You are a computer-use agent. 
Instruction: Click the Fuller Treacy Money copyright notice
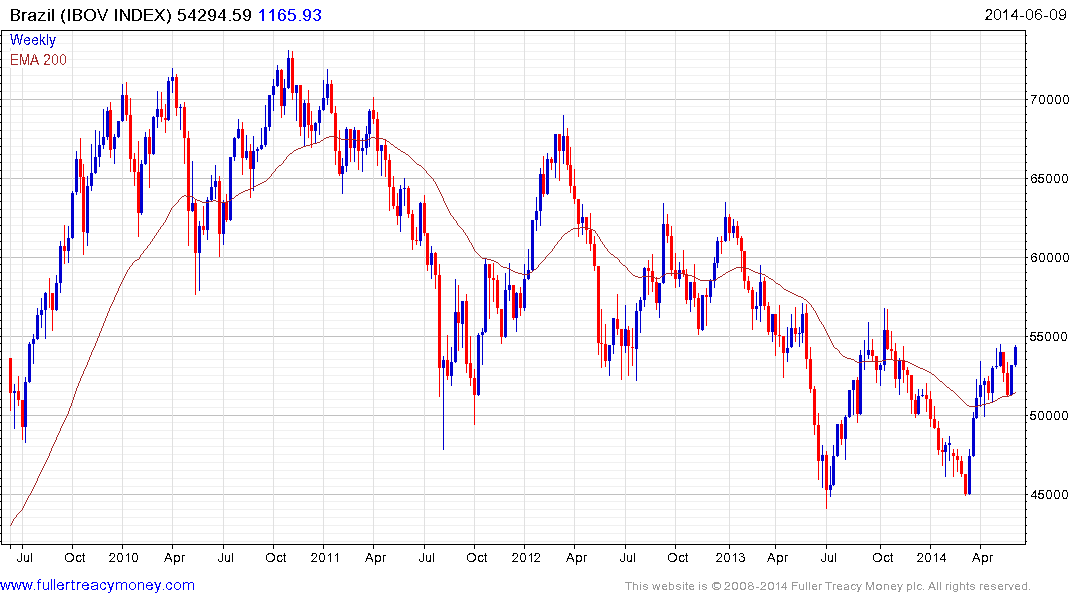pyautogui.click(x=828, y=586)
